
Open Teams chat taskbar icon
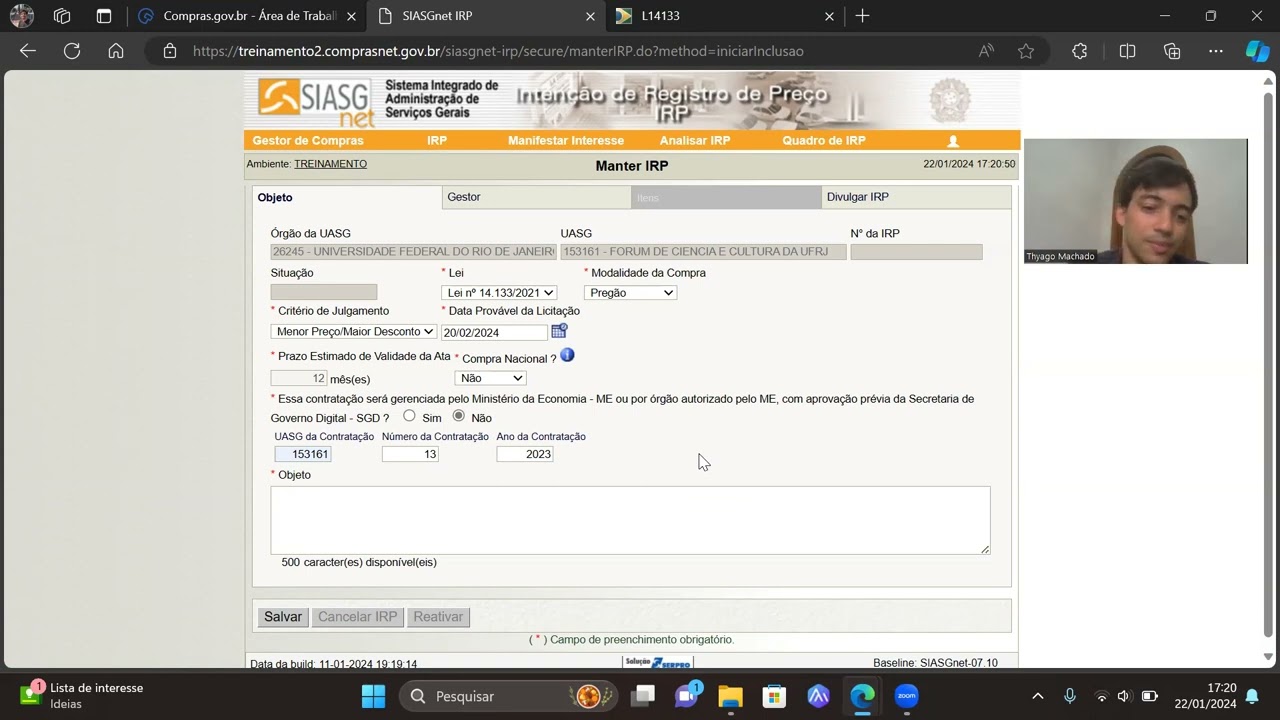tap(686, 696)
